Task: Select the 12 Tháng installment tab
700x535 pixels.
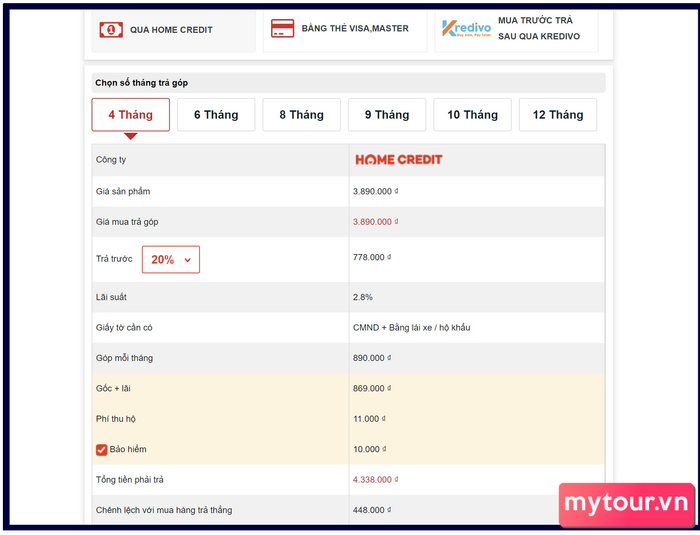Action: pos(558,115)
